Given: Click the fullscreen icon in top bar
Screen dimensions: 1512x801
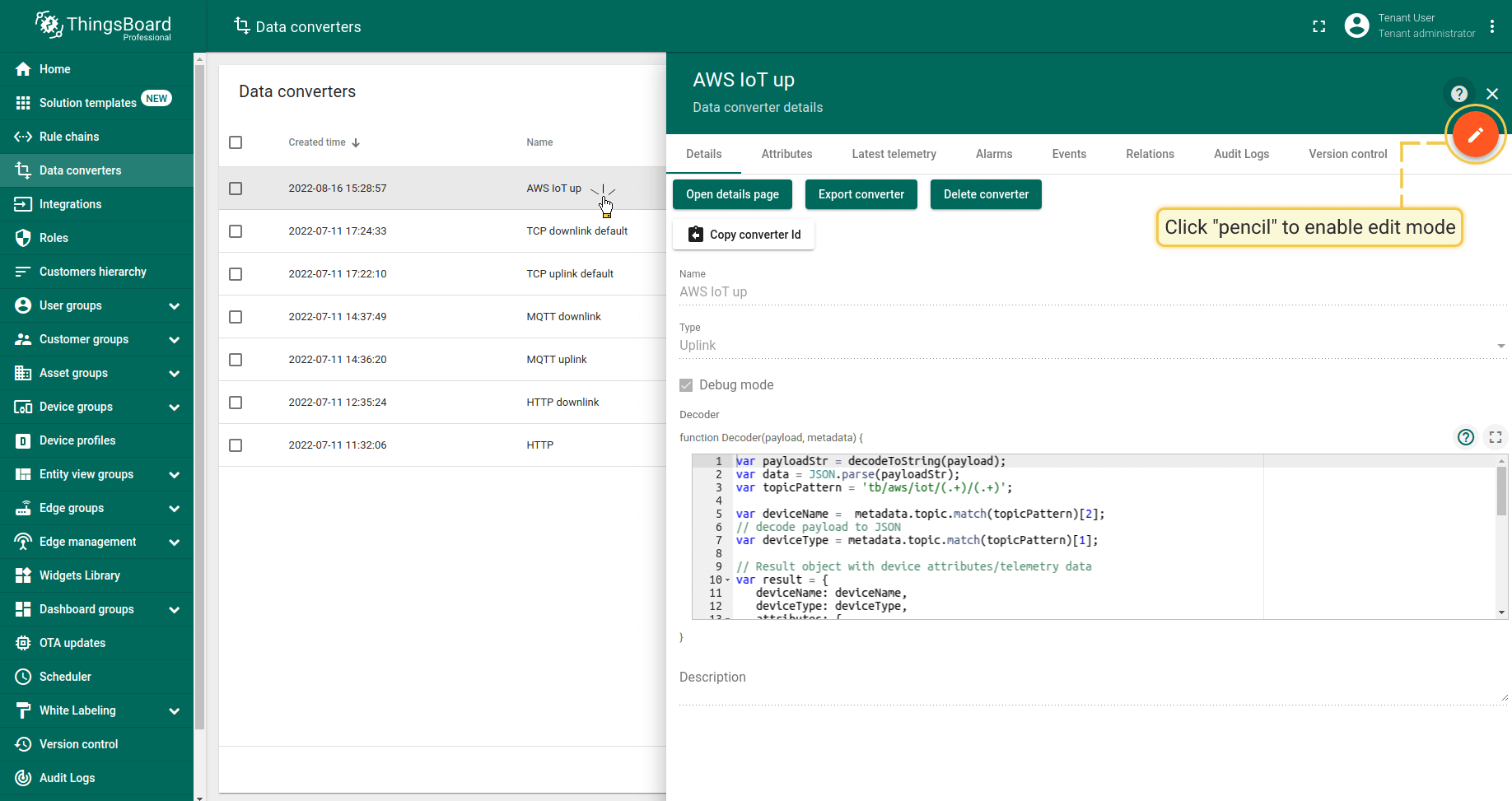Looking at the screenshot, I should [x=1319, y=26].
